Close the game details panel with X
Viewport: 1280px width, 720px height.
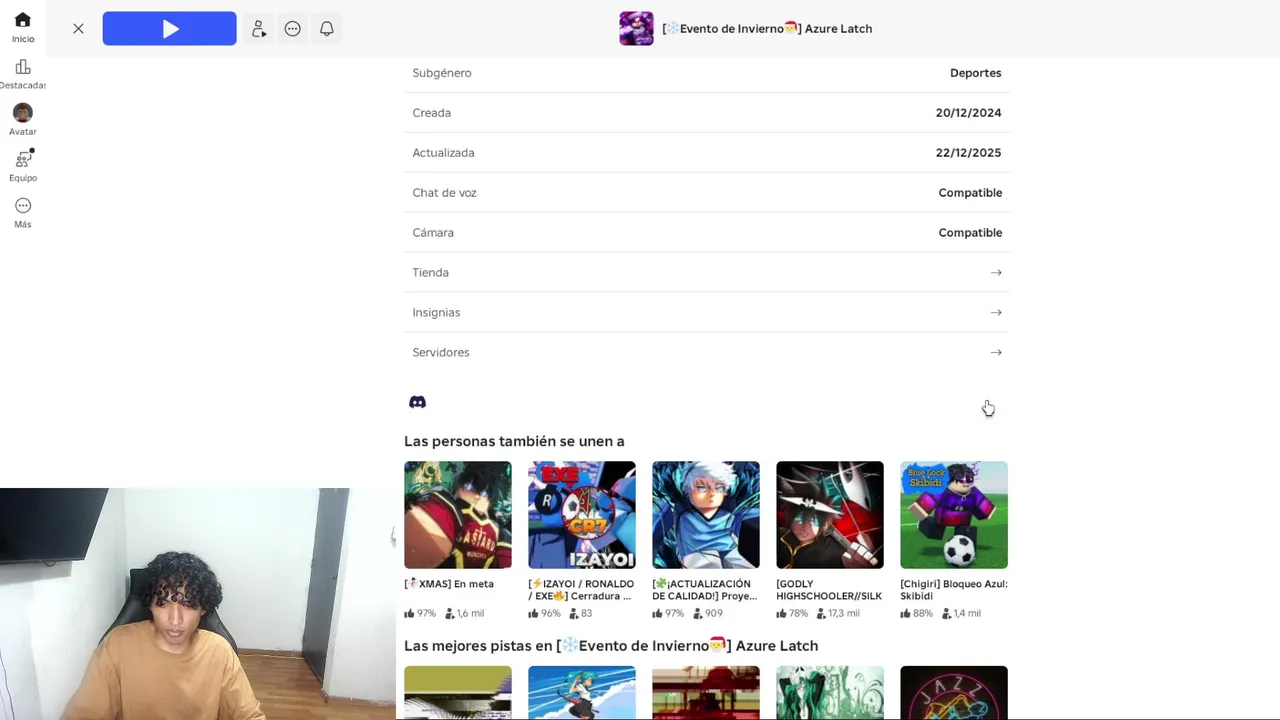click(78, 29)
